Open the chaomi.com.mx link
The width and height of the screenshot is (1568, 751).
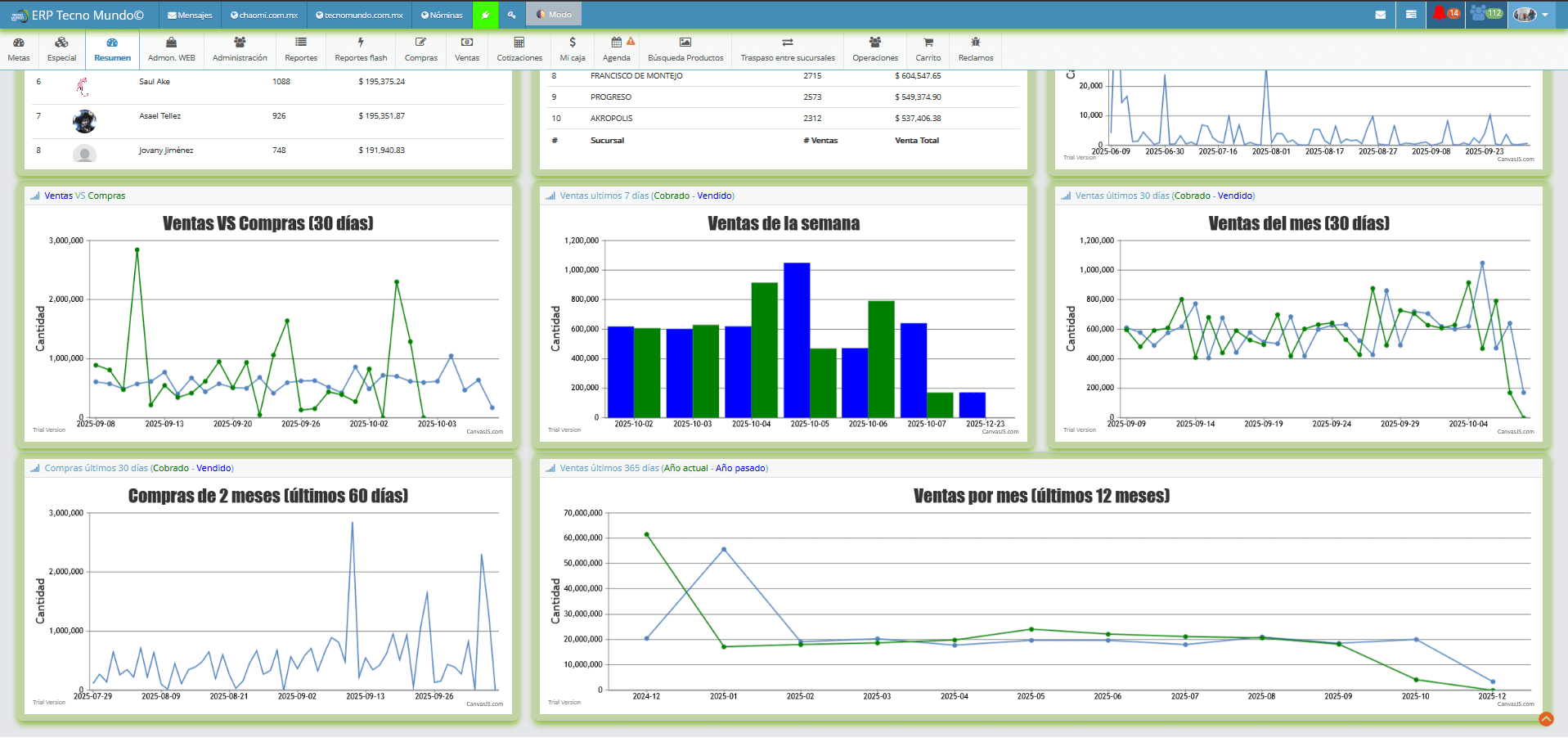264,15
